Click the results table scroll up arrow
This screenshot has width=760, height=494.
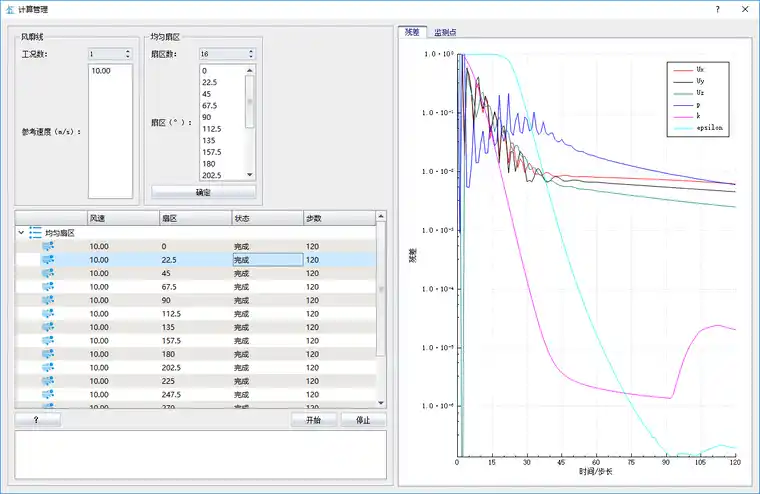[x=381, y=216]
